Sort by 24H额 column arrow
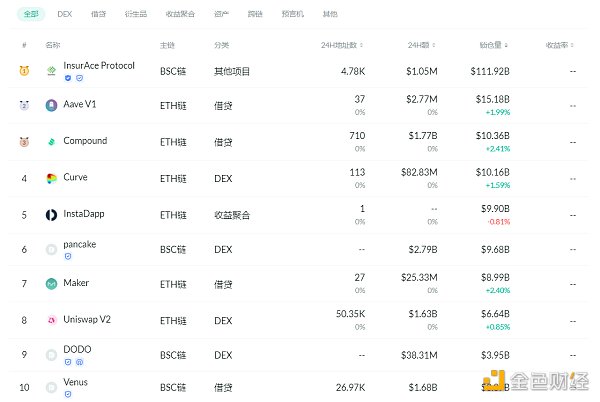This screenshot has height=402, width=600. pyautogui.click(x=434, y=45)
